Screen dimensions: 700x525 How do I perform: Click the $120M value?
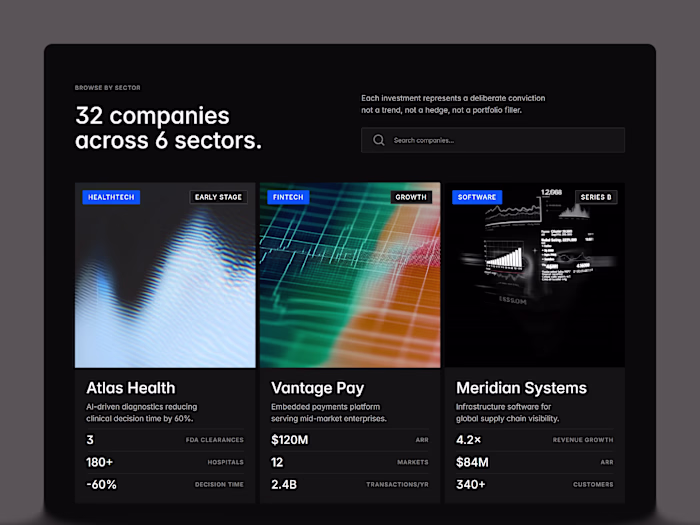(290, 440)
